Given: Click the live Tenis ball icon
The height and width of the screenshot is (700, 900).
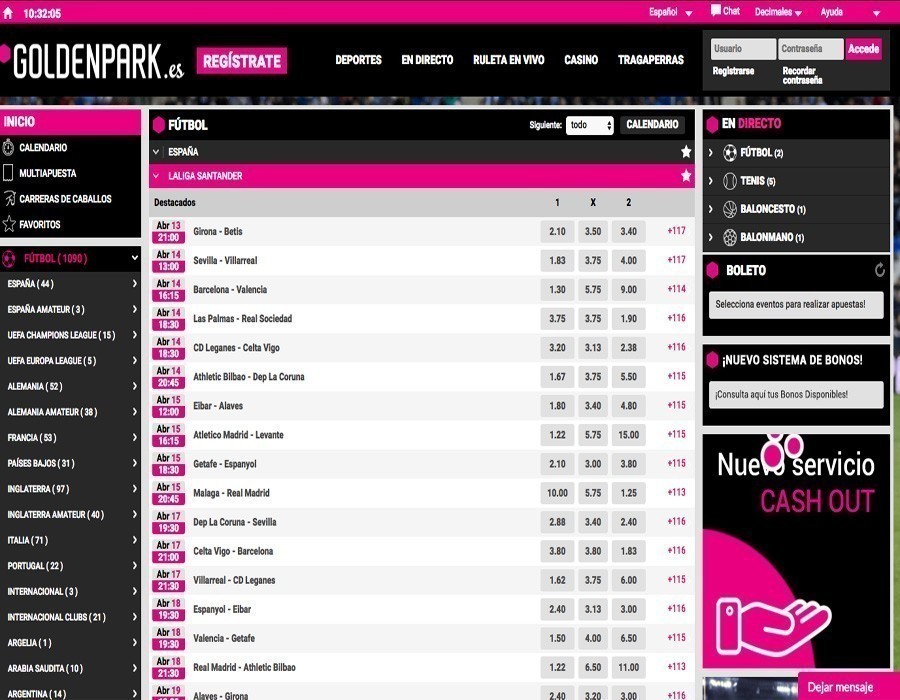Looking at the screenshot, I should (x=730, y=181).
